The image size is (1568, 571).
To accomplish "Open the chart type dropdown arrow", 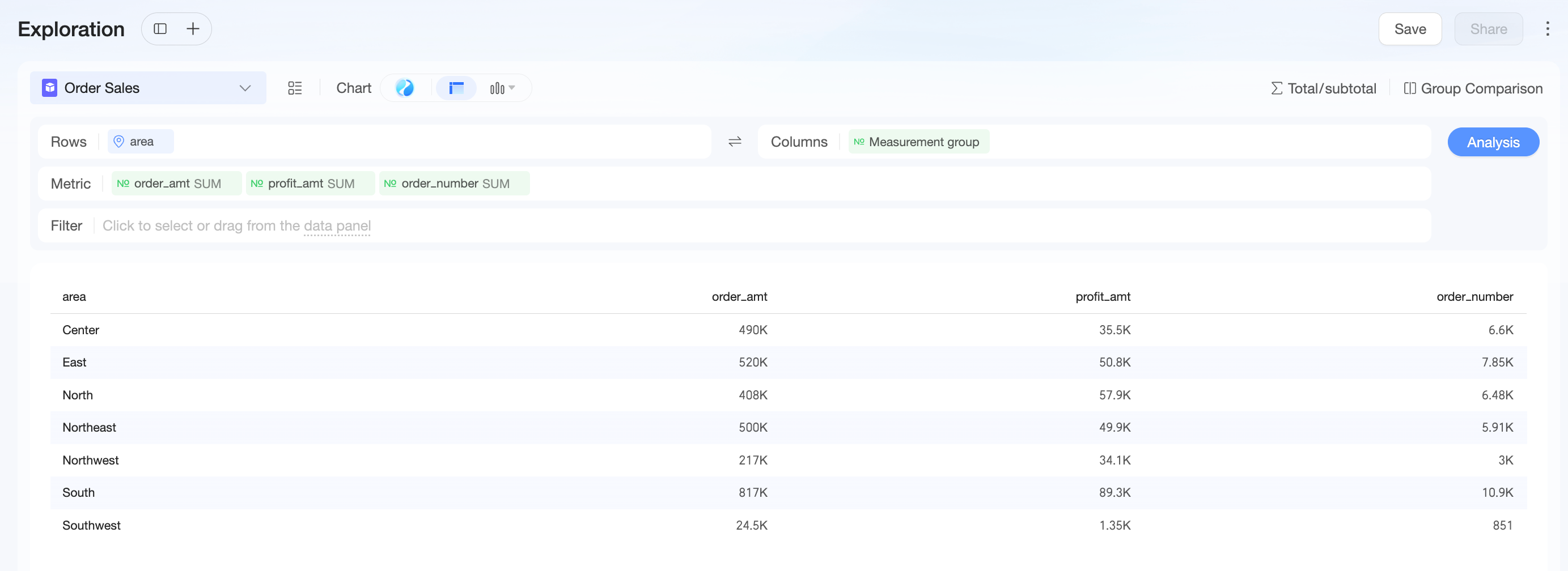I will coord(512,88).
